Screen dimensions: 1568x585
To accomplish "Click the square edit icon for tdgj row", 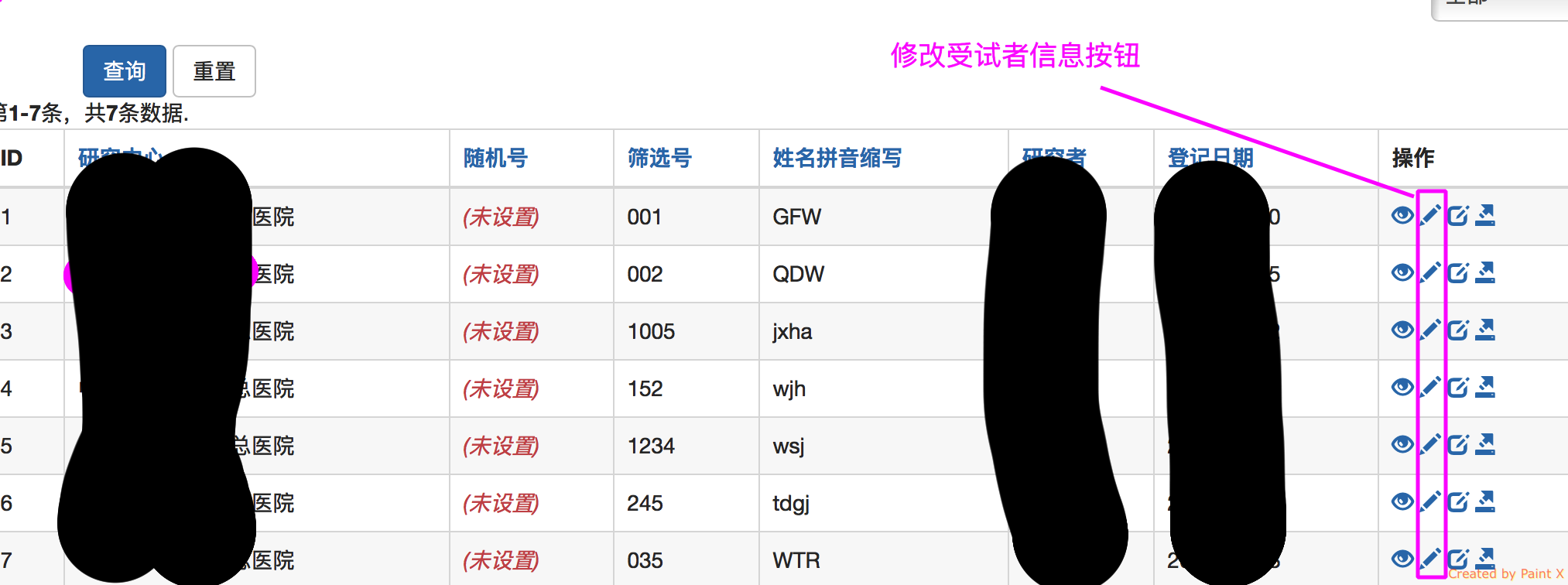I will click(x=1457, y=502).
